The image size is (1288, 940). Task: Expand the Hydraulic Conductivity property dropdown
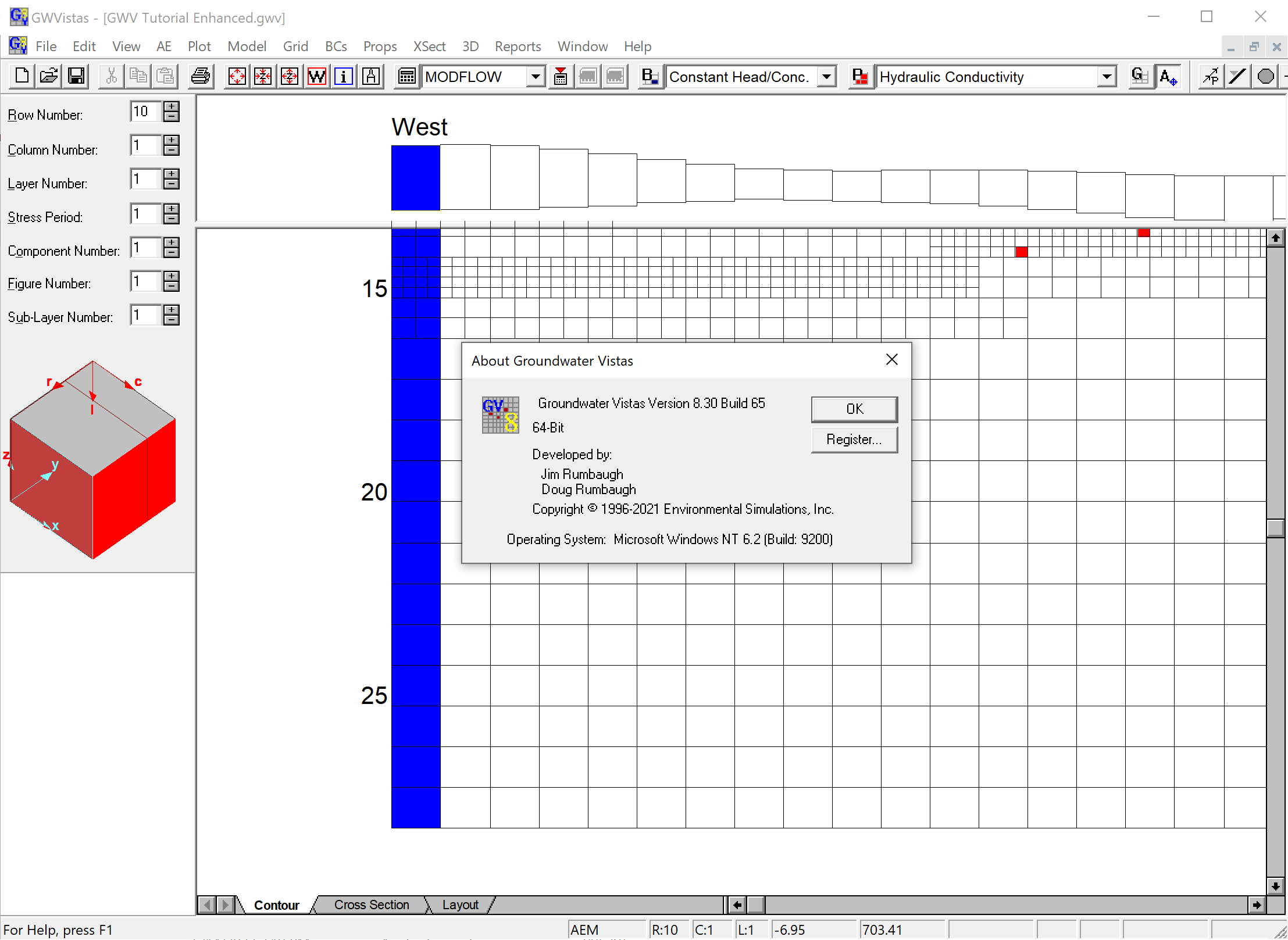(1107, 76)
